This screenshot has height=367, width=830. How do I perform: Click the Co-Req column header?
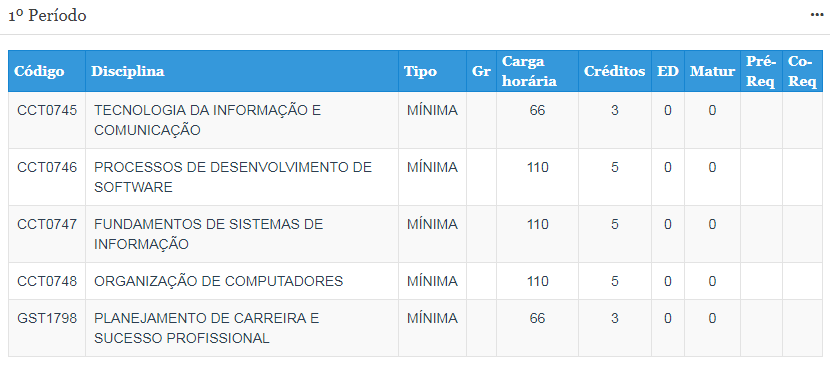point(802,71)
